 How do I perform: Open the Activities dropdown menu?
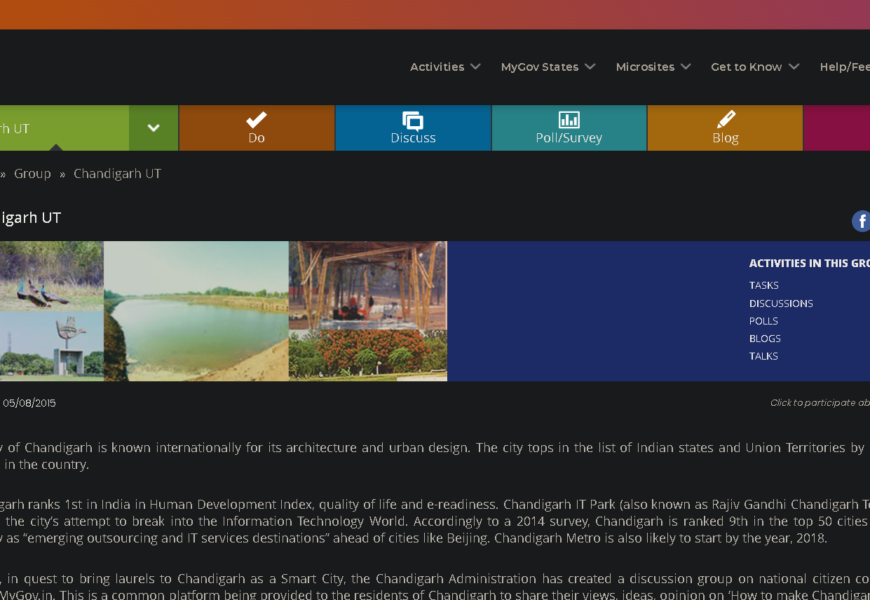tap(445, 67)
